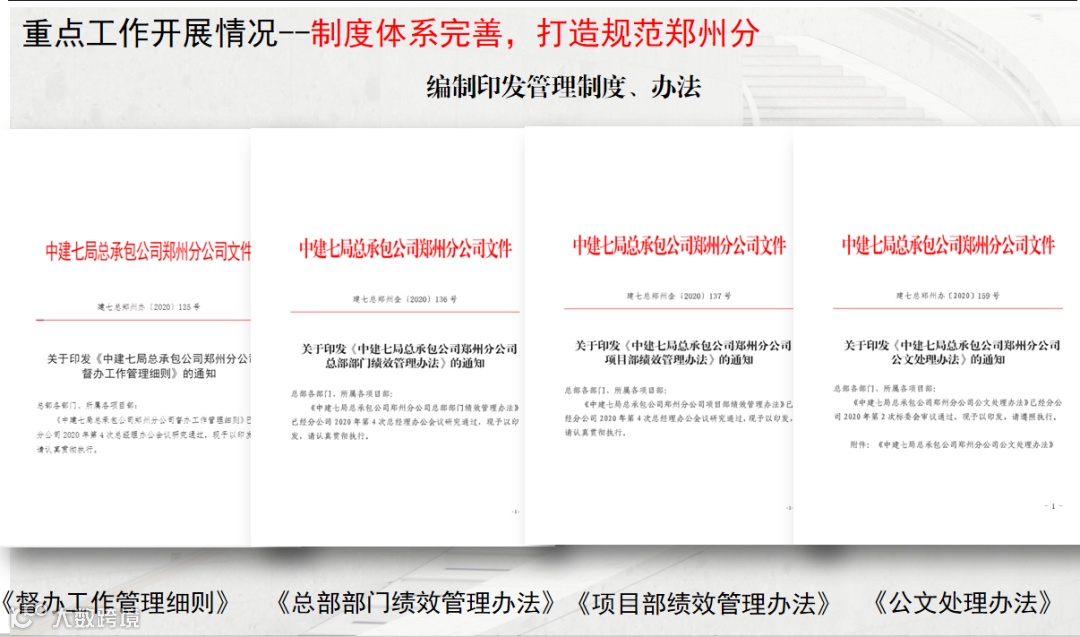Click the caption '《督办工作管理细则》'

(x=115, y=603)
